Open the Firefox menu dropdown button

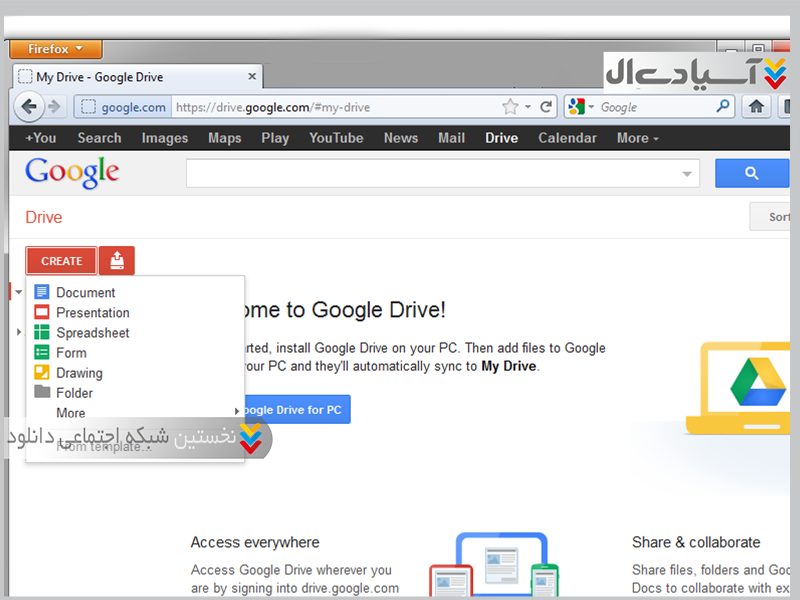point(55,49)
